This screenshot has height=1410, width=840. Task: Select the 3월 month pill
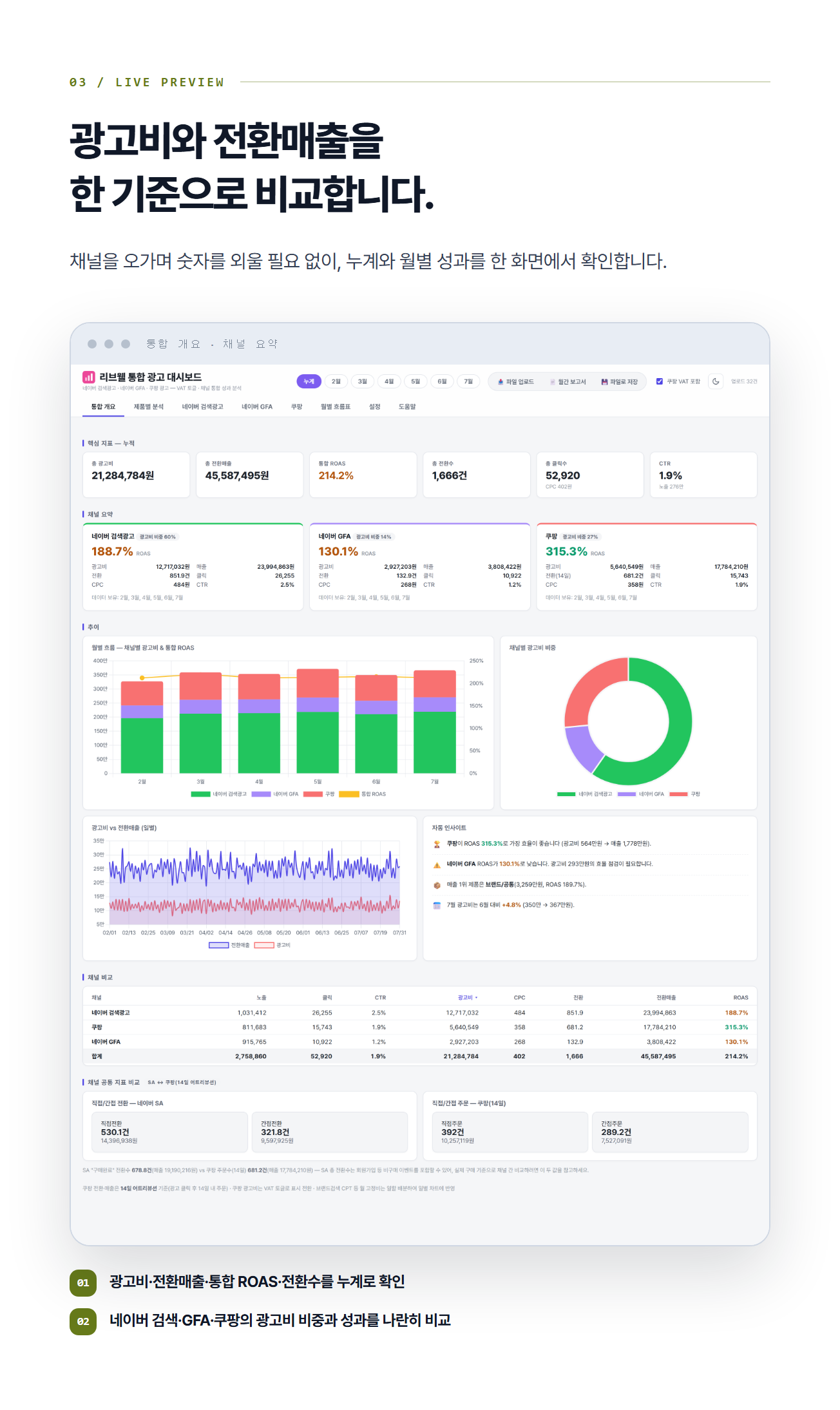pyautogui.click(x=363, y=381)
